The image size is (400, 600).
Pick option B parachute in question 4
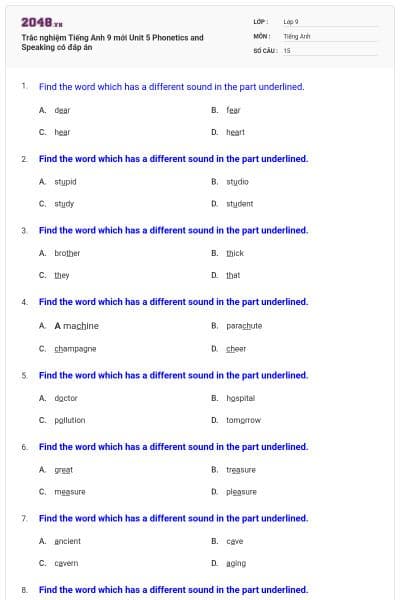[244, 326]
